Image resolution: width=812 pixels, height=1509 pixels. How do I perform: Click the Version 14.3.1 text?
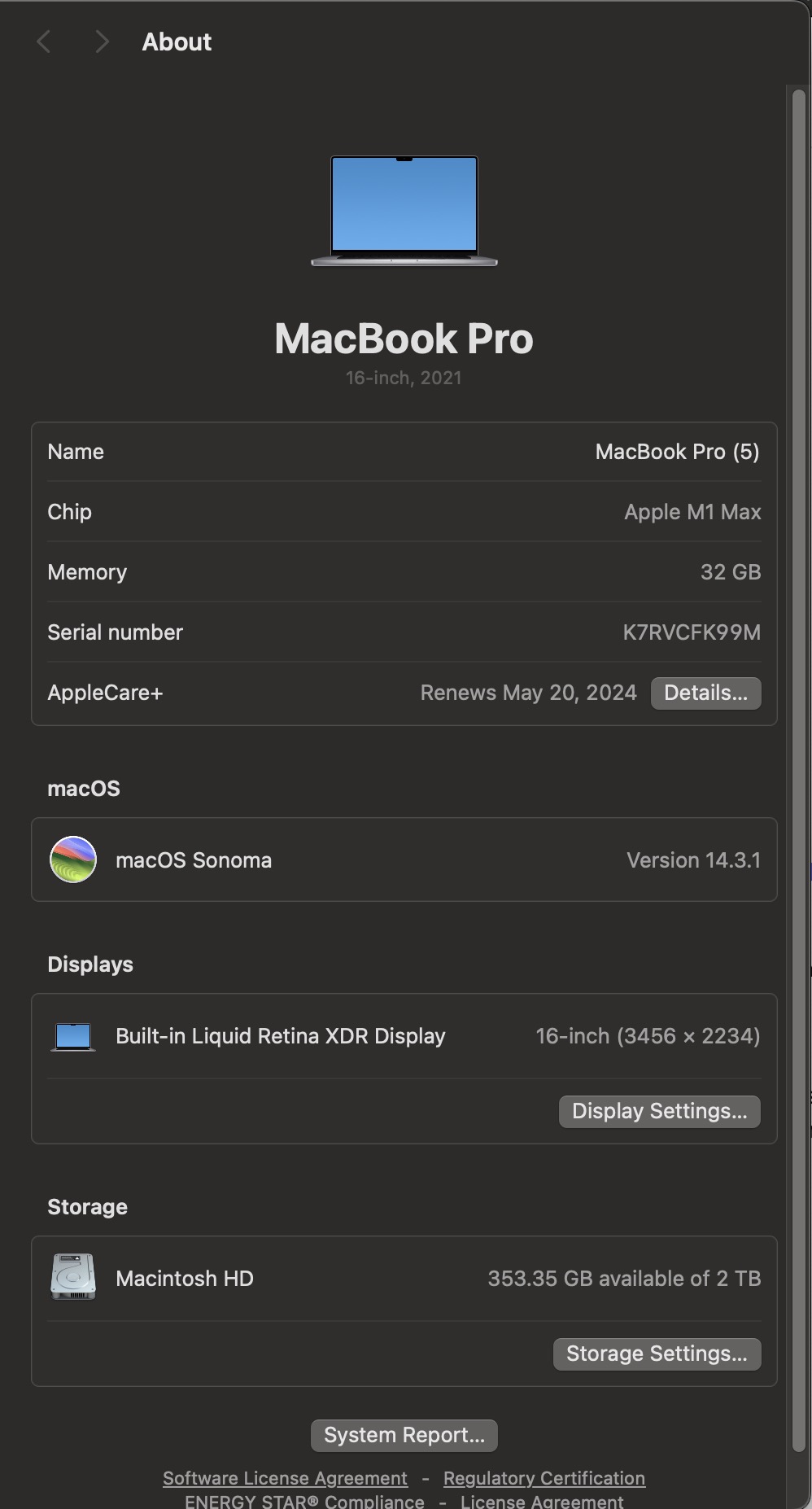[x=693, y=860]
